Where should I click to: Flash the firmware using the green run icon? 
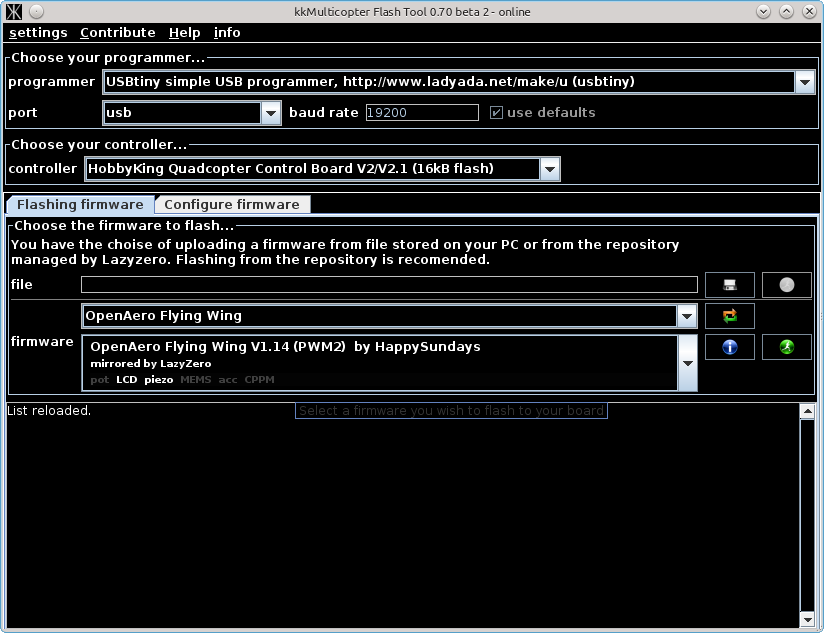point(787,347)
